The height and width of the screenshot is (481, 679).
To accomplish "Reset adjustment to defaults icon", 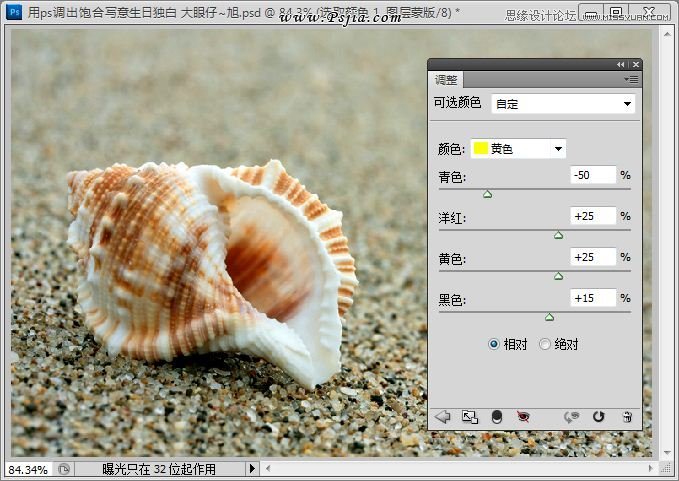I will coord(598,416).
